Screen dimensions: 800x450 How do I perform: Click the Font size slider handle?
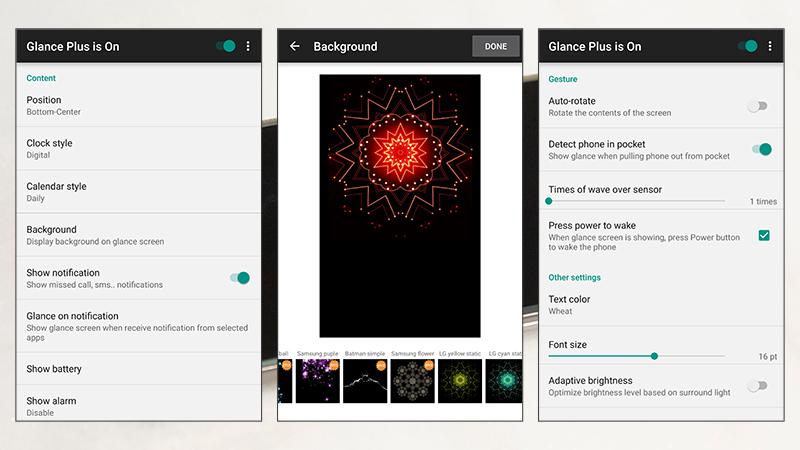tap(654, 356)
